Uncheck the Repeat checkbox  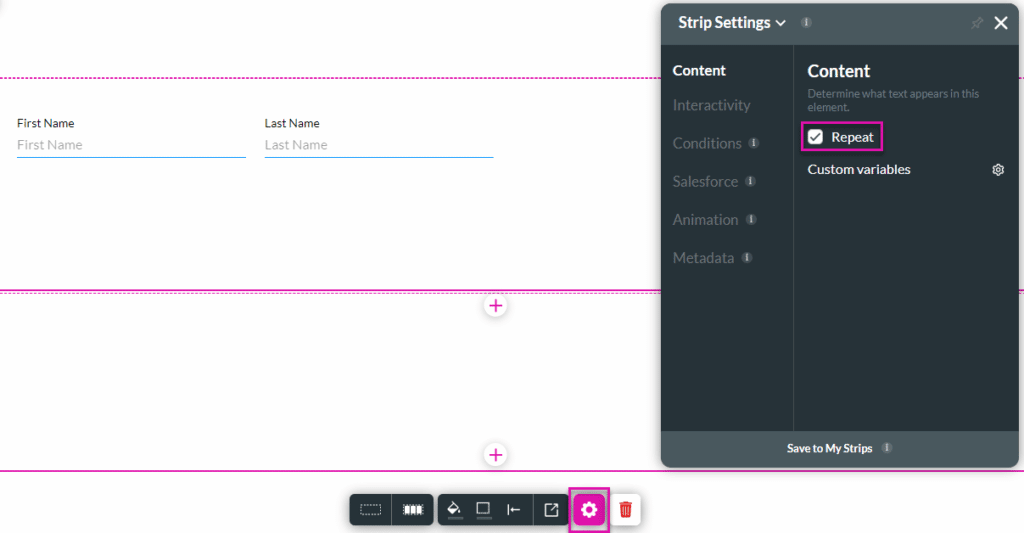(x=816, y=137)
